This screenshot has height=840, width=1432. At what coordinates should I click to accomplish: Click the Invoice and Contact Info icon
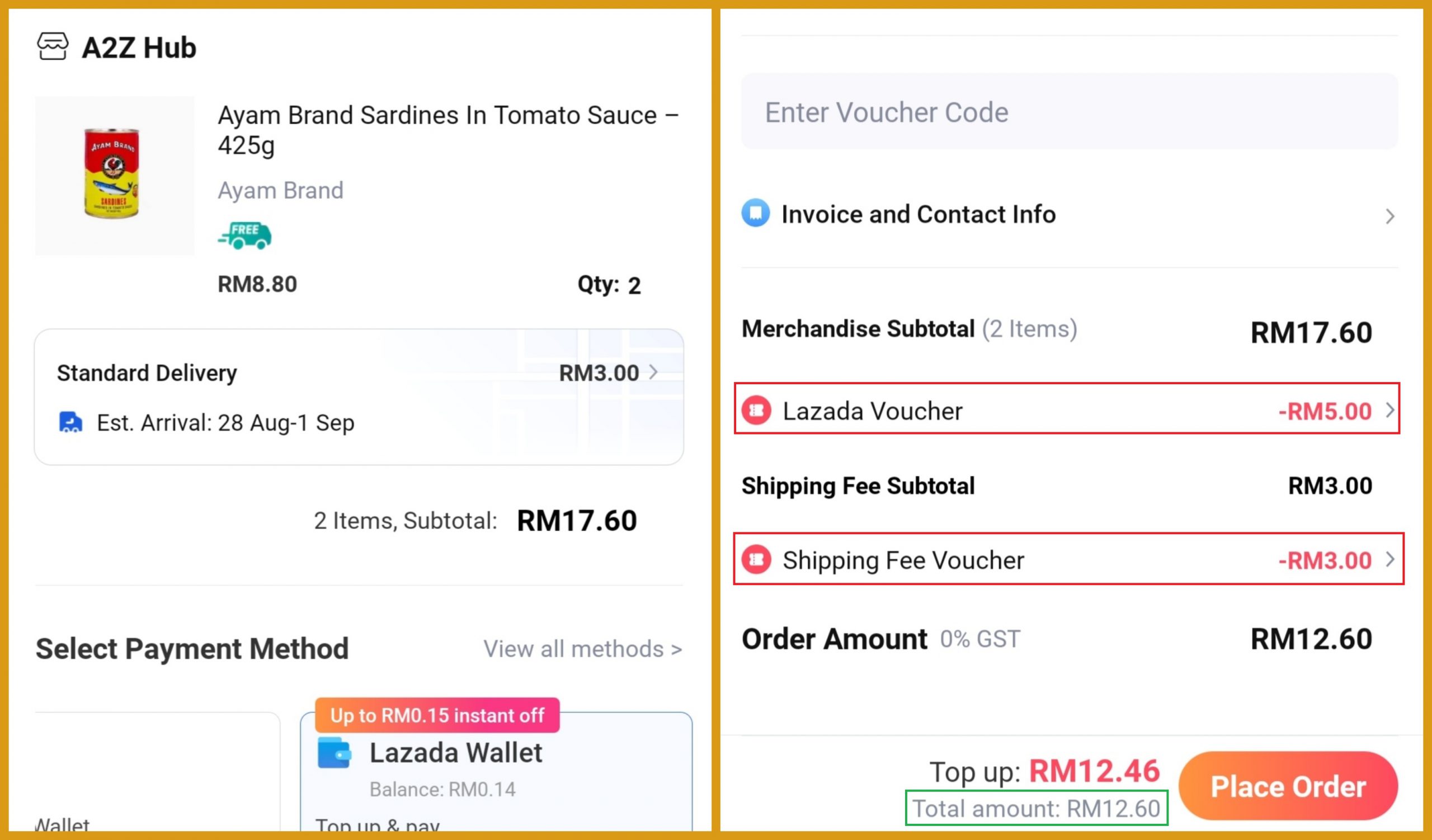[755, 214]
